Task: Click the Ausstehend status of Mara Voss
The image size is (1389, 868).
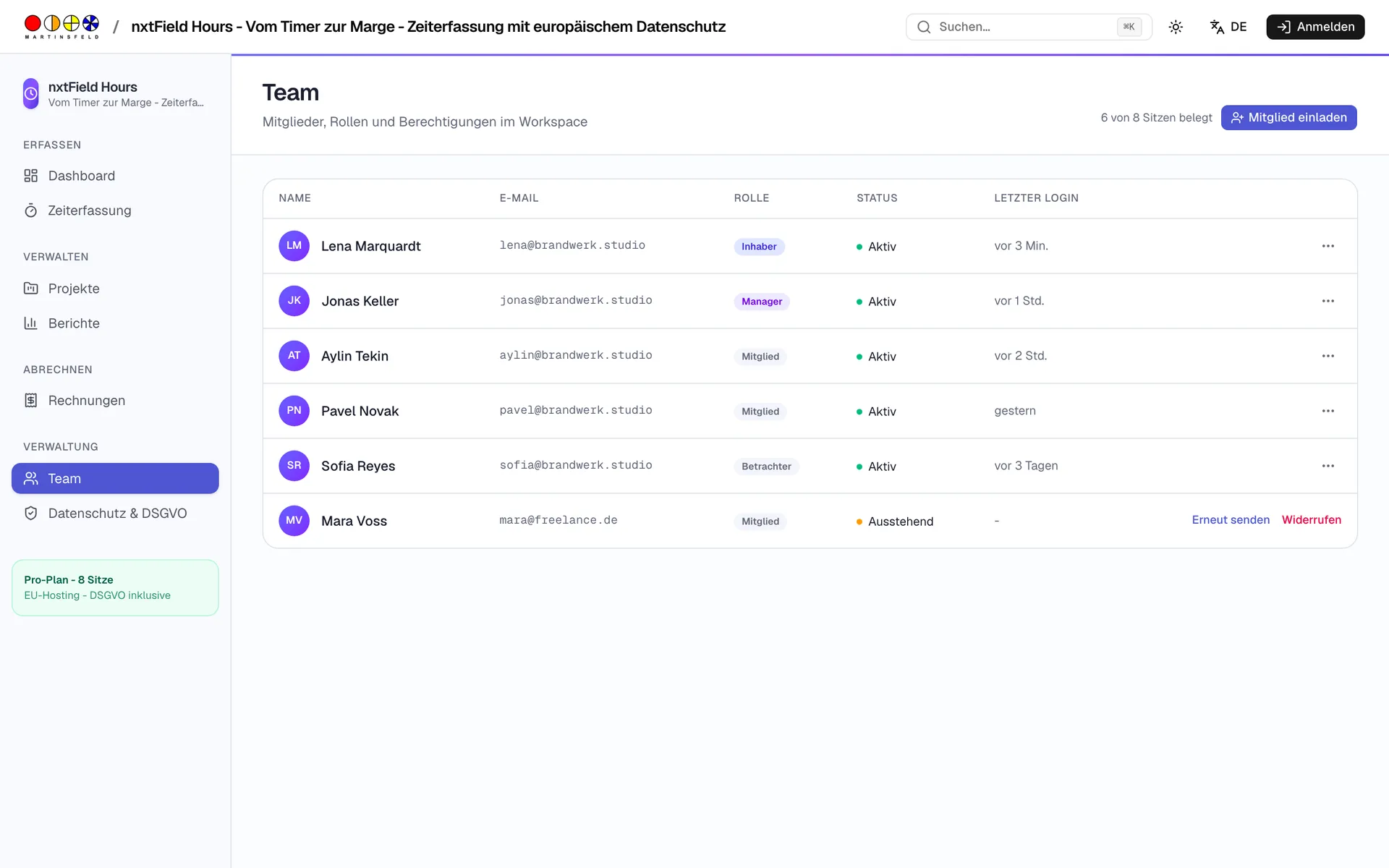Action: 895,522
